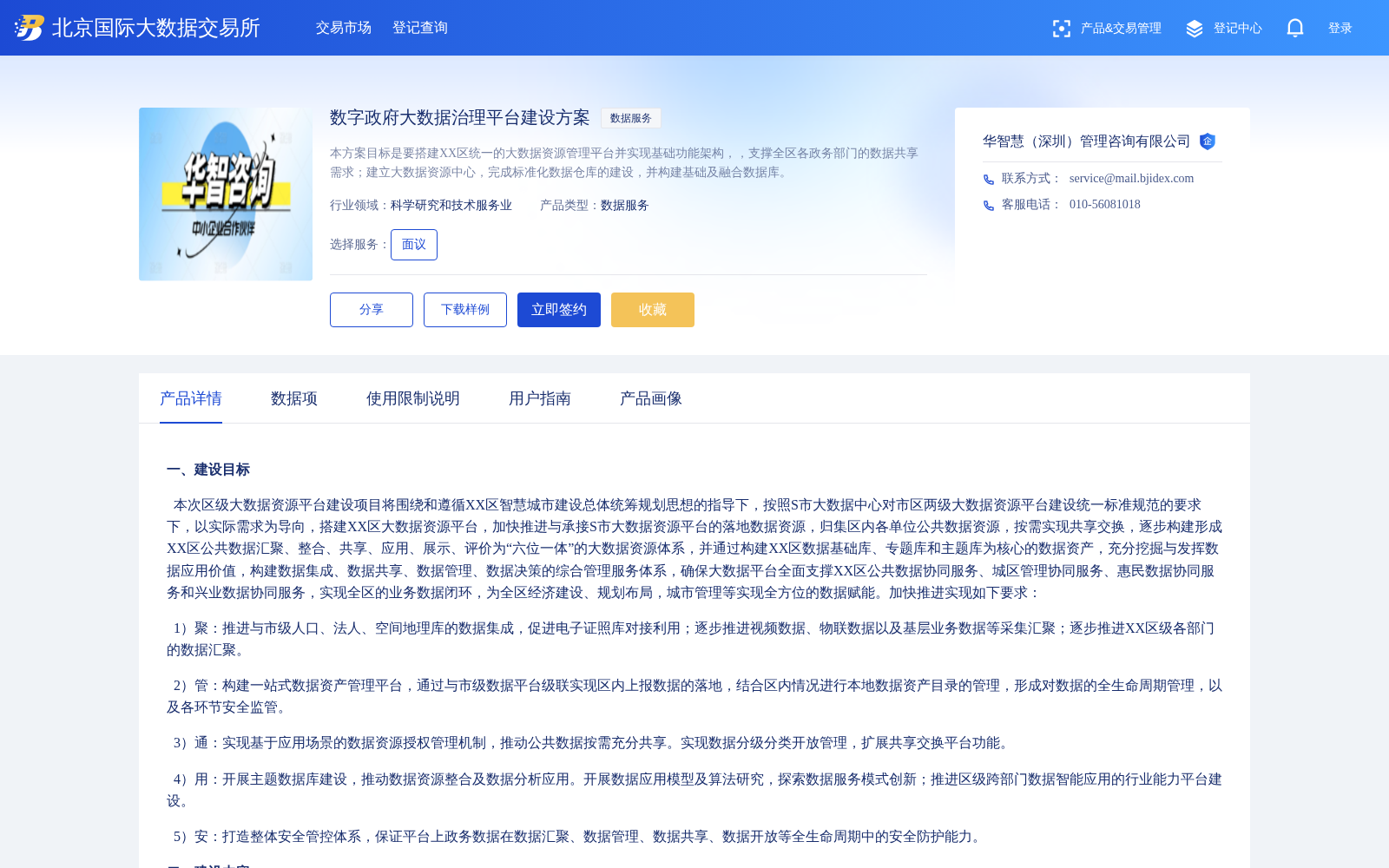The width and height of the screenshot is (1389, 868).
Task: Go to 登记中心
Action: [1238, 29]
